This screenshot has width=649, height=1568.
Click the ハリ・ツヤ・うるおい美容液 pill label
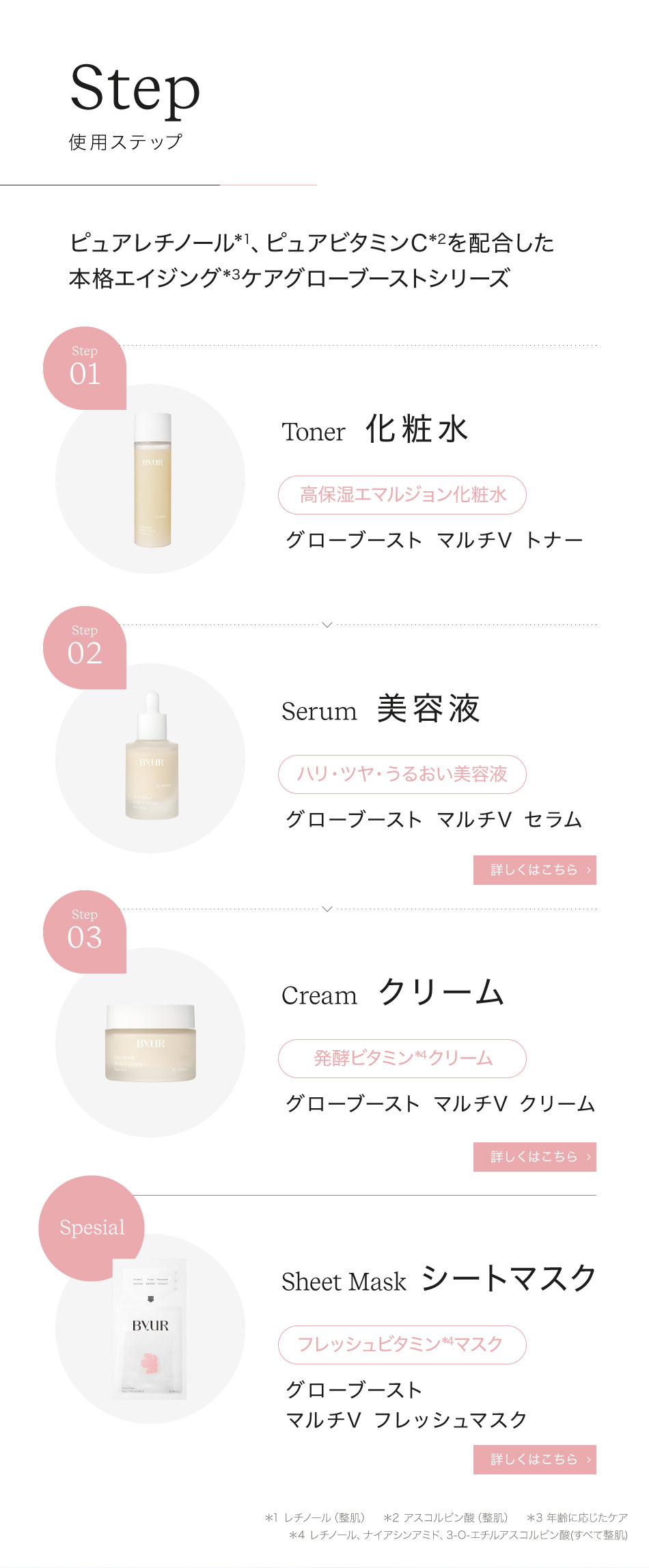point(402,774)
